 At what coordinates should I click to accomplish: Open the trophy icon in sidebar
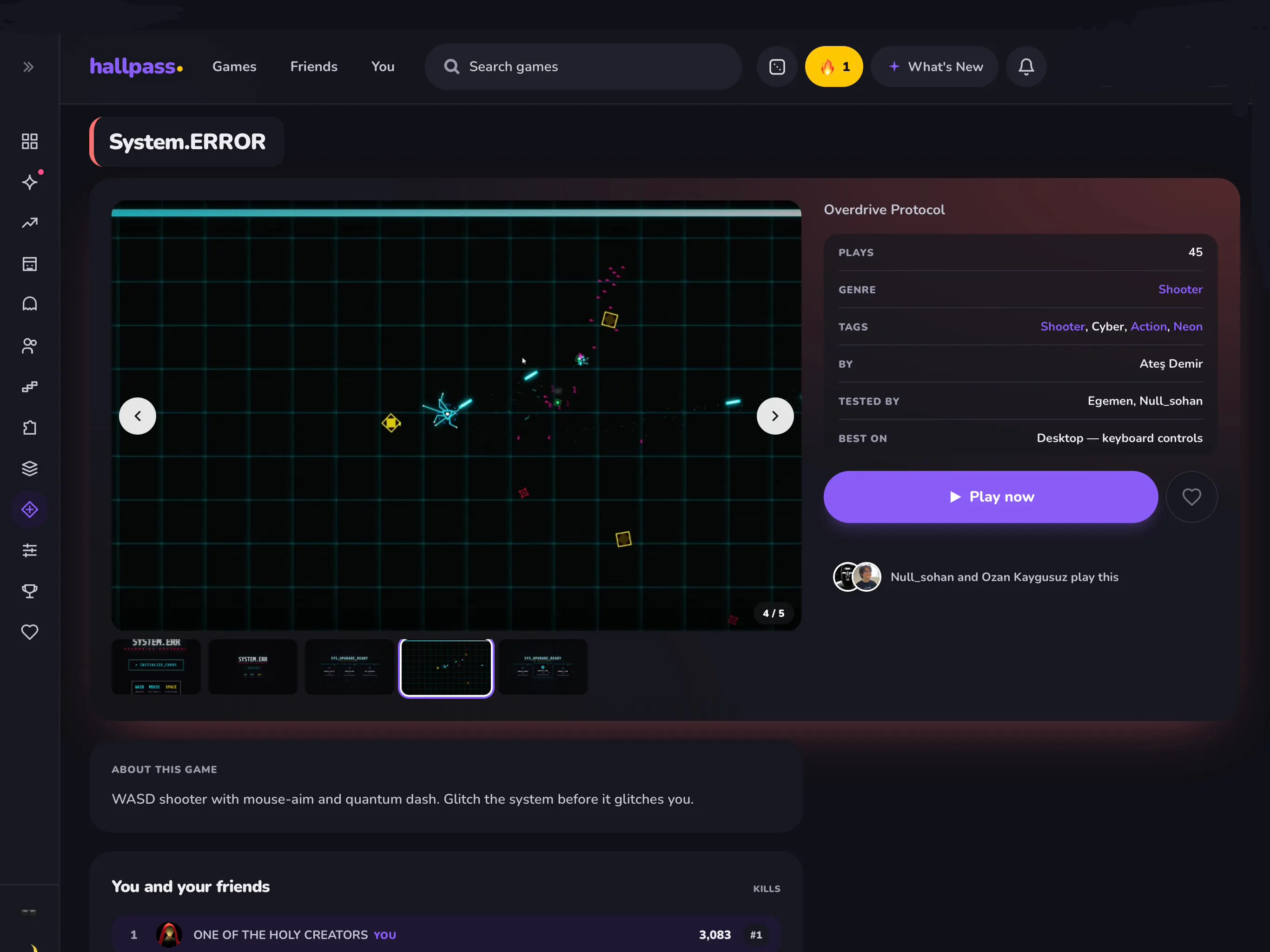29,591
